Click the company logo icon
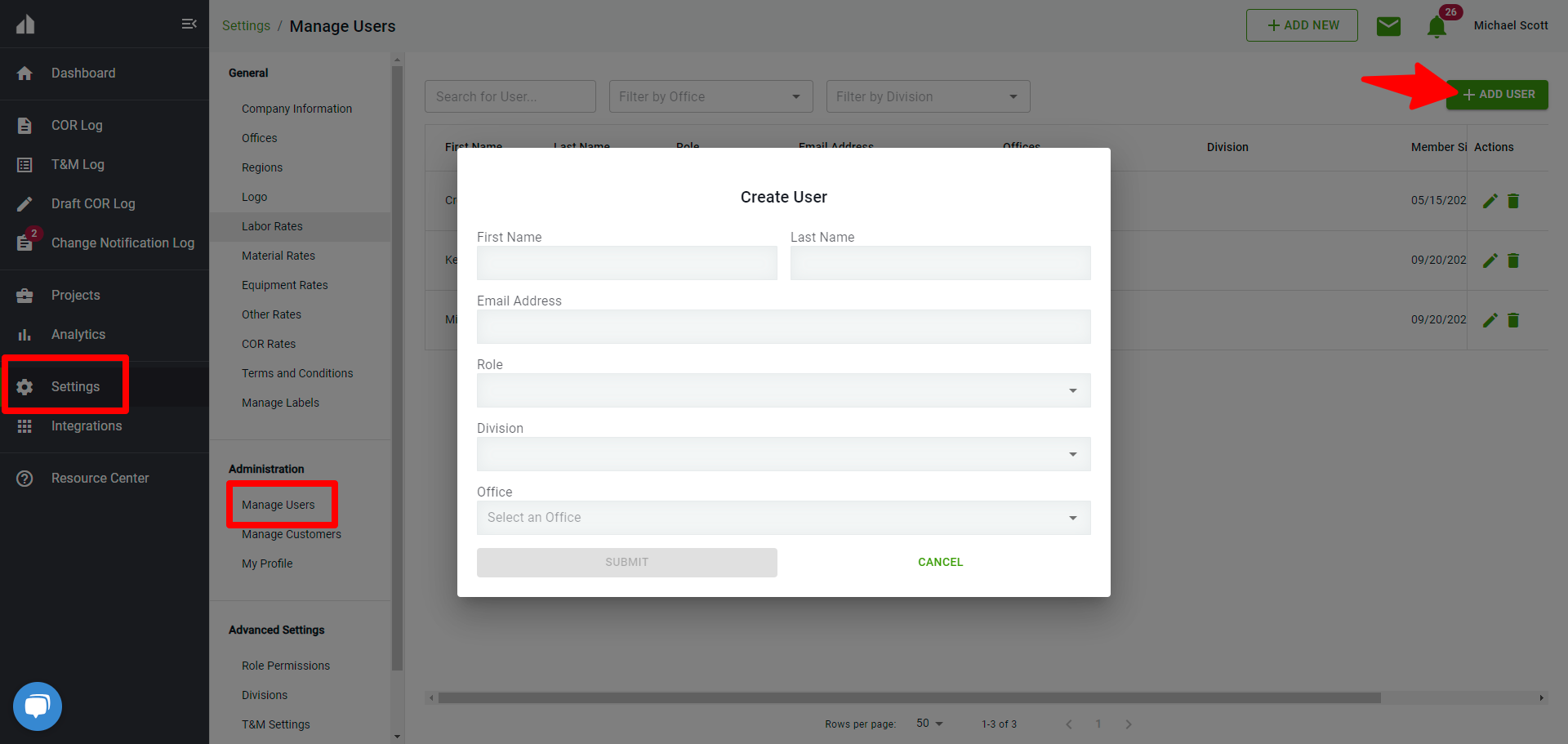 (25, 24)
